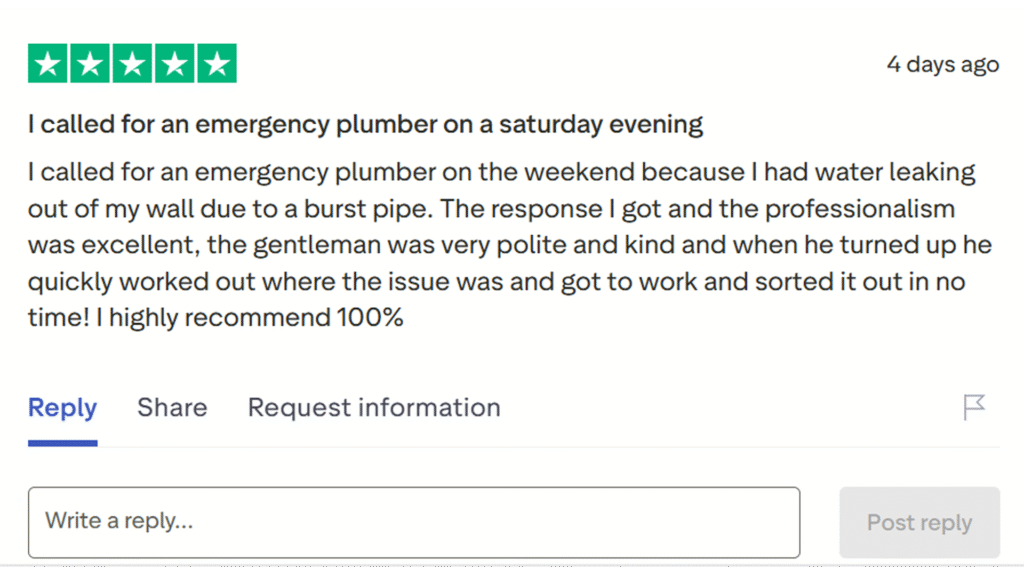Click the review line starting "out of my wall"
This screenshot has height=576, width=1024.
pos(490,209)
